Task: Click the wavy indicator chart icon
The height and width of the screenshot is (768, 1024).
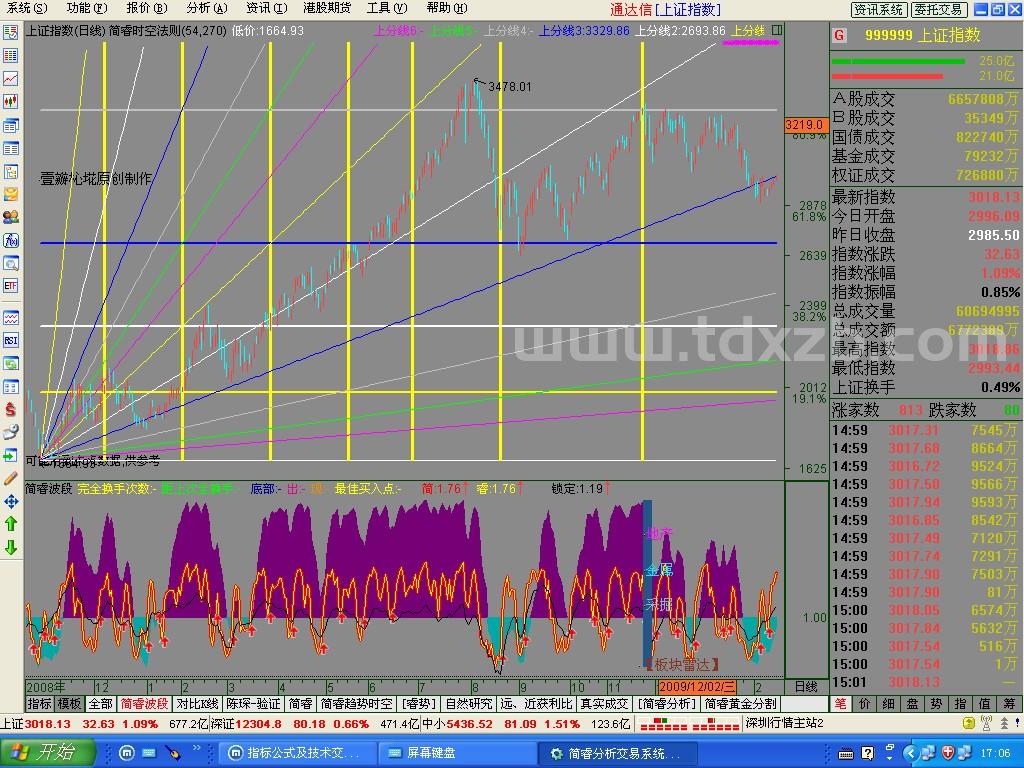Action: click(10, 317)
